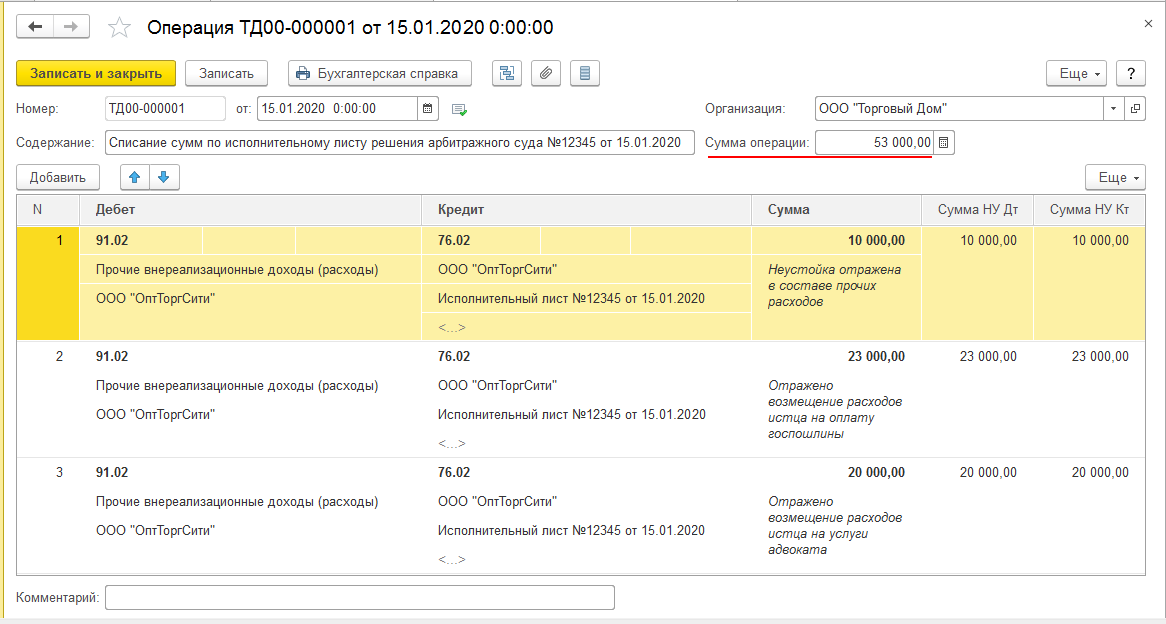Open the attached files paperclip icon

pos(546,73)
